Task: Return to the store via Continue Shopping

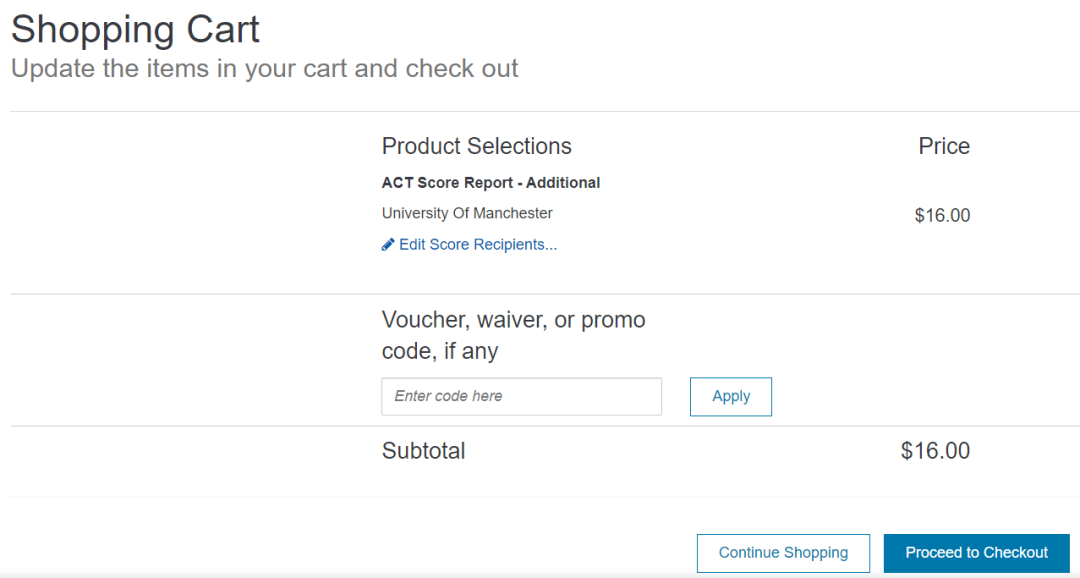Action: [783, 553]
